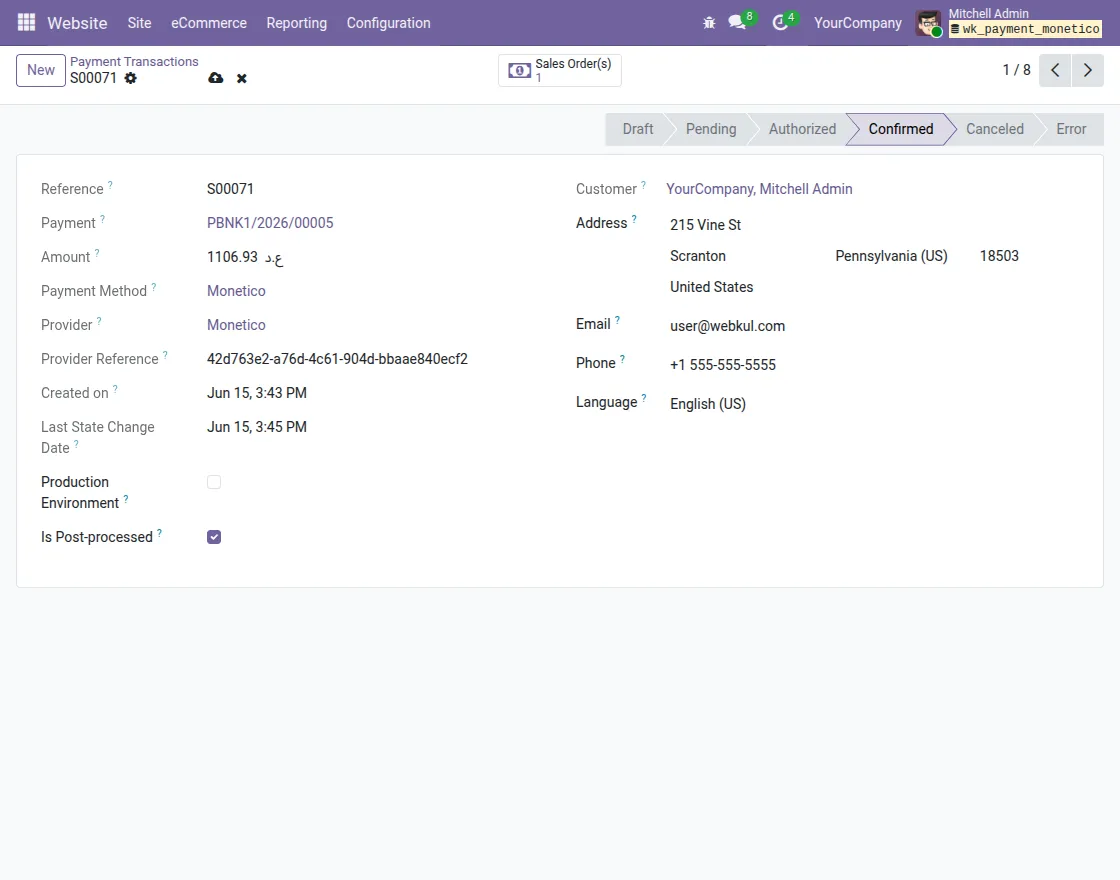Click the country United States

click(711, 287)
